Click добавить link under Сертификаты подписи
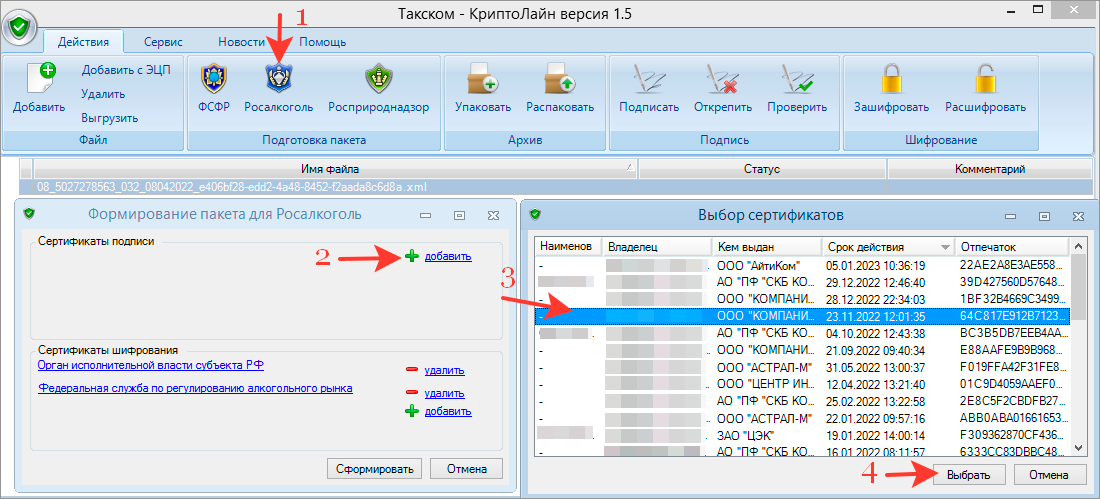Viewport: 1100px width, 499px height. [x=448, y=257]
